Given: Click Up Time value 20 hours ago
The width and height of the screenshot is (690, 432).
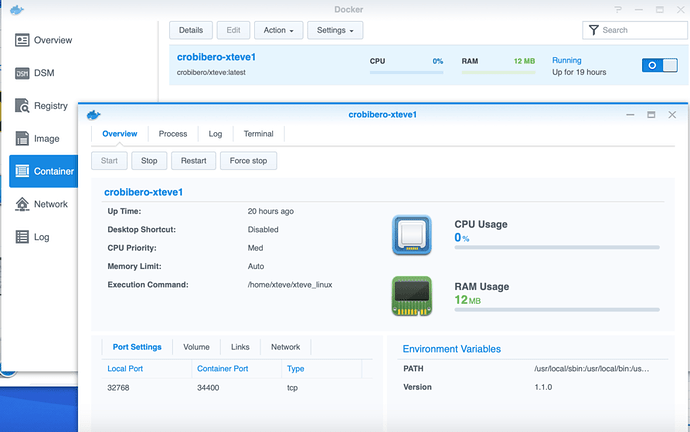Looking at the screenshot, I should tap(271, 211).
